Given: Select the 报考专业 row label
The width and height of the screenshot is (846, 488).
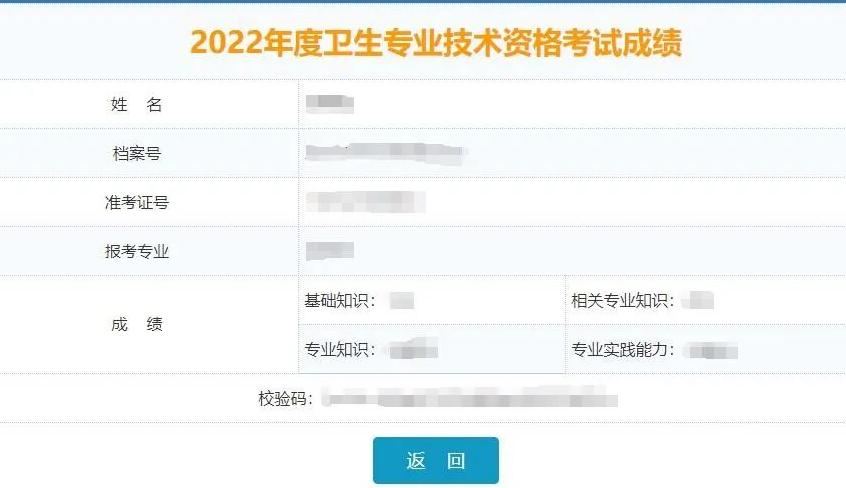Looking at the screenshot, I should [x=136, y=251].
